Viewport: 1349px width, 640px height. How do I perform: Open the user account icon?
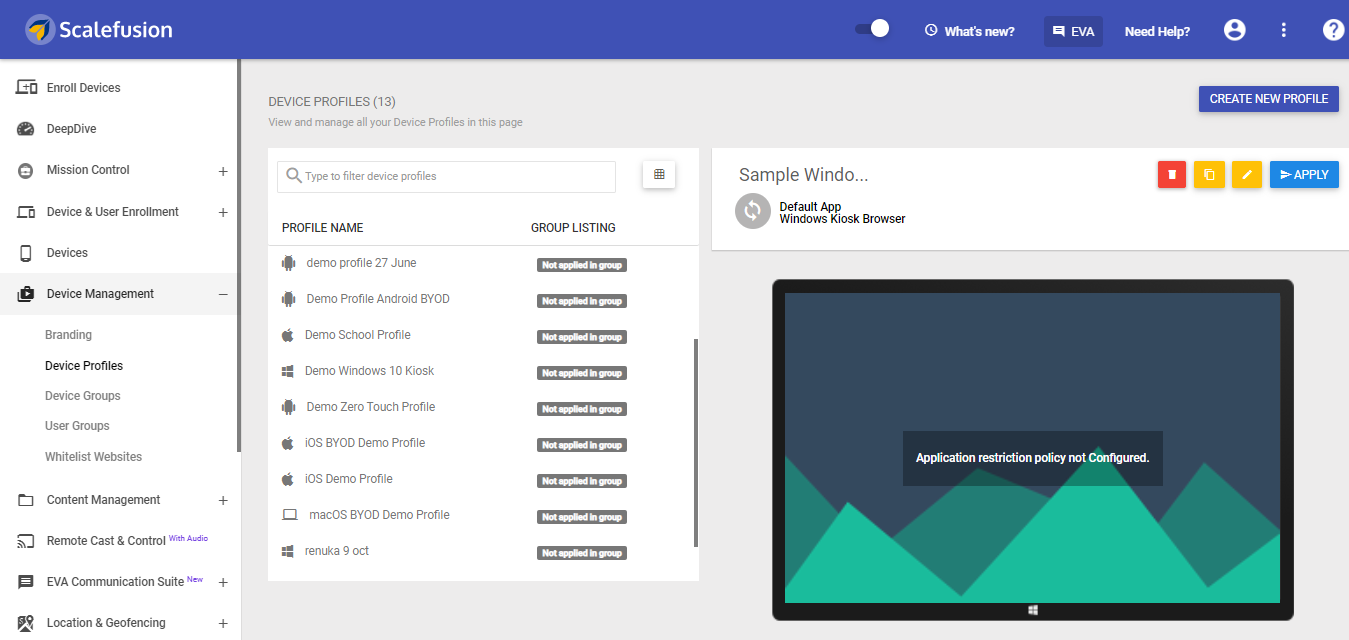point(1235,31)
